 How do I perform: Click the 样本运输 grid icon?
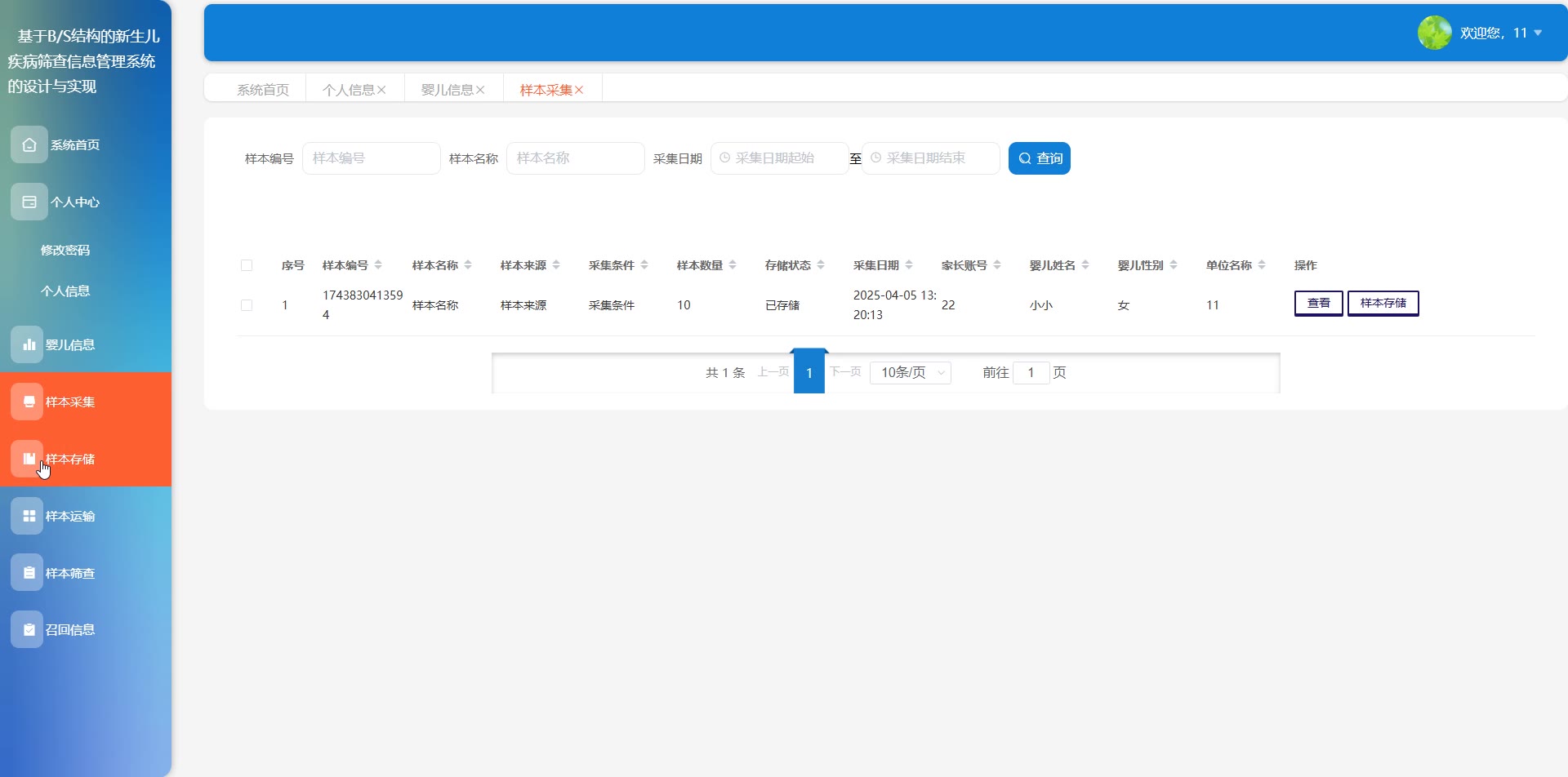click(x=28, y=516)
